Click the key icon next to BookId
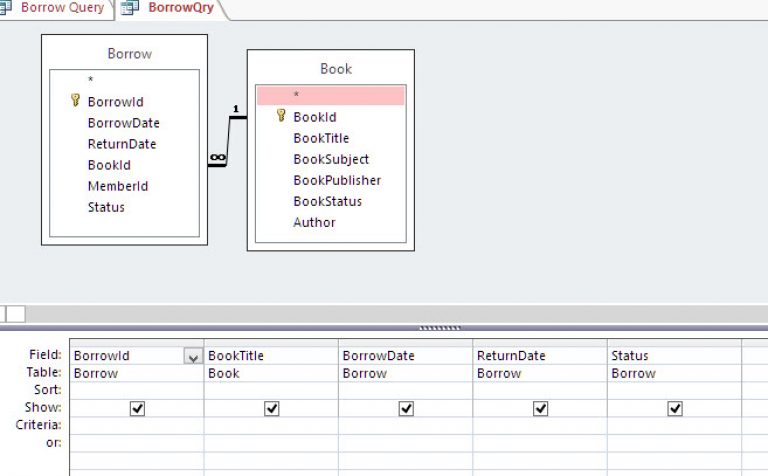The width and height of the screenshot is (768, 476). click(x=281, y=116)
